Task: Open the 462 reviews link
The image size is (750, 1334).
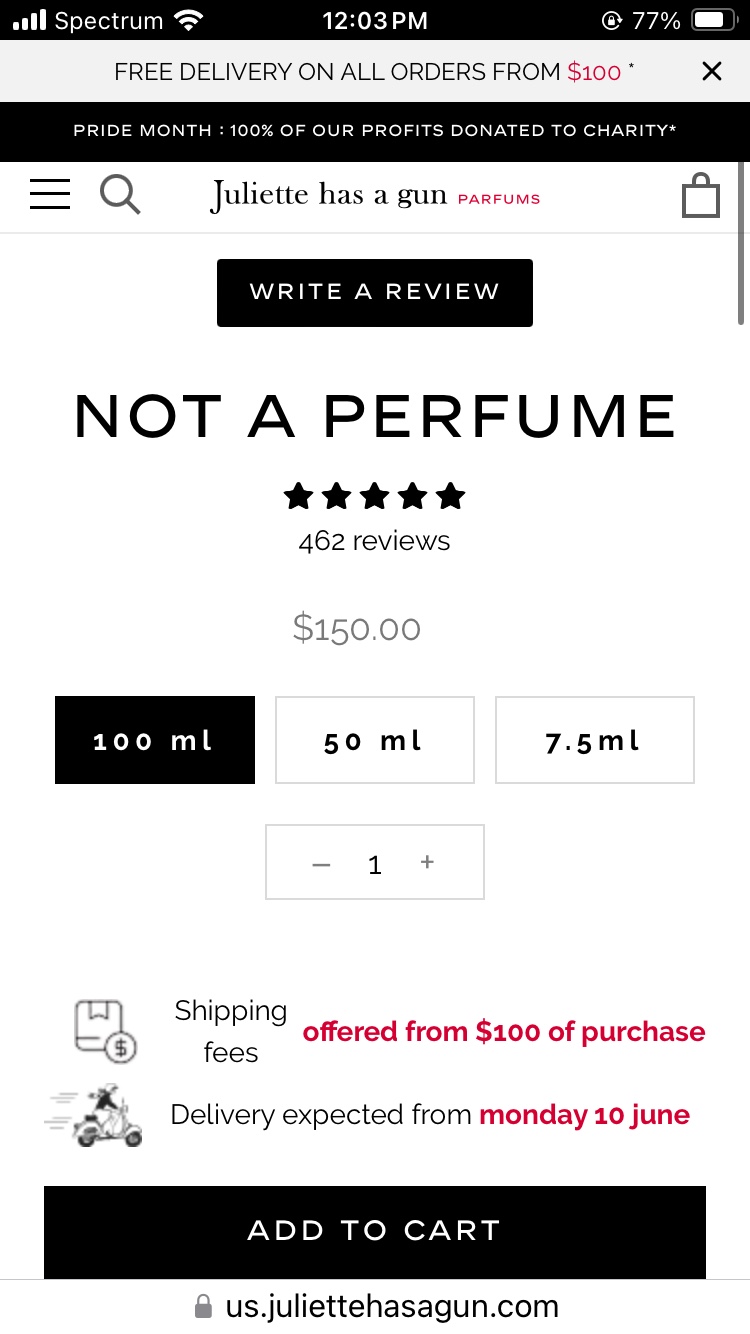Action: coord(375,541)
